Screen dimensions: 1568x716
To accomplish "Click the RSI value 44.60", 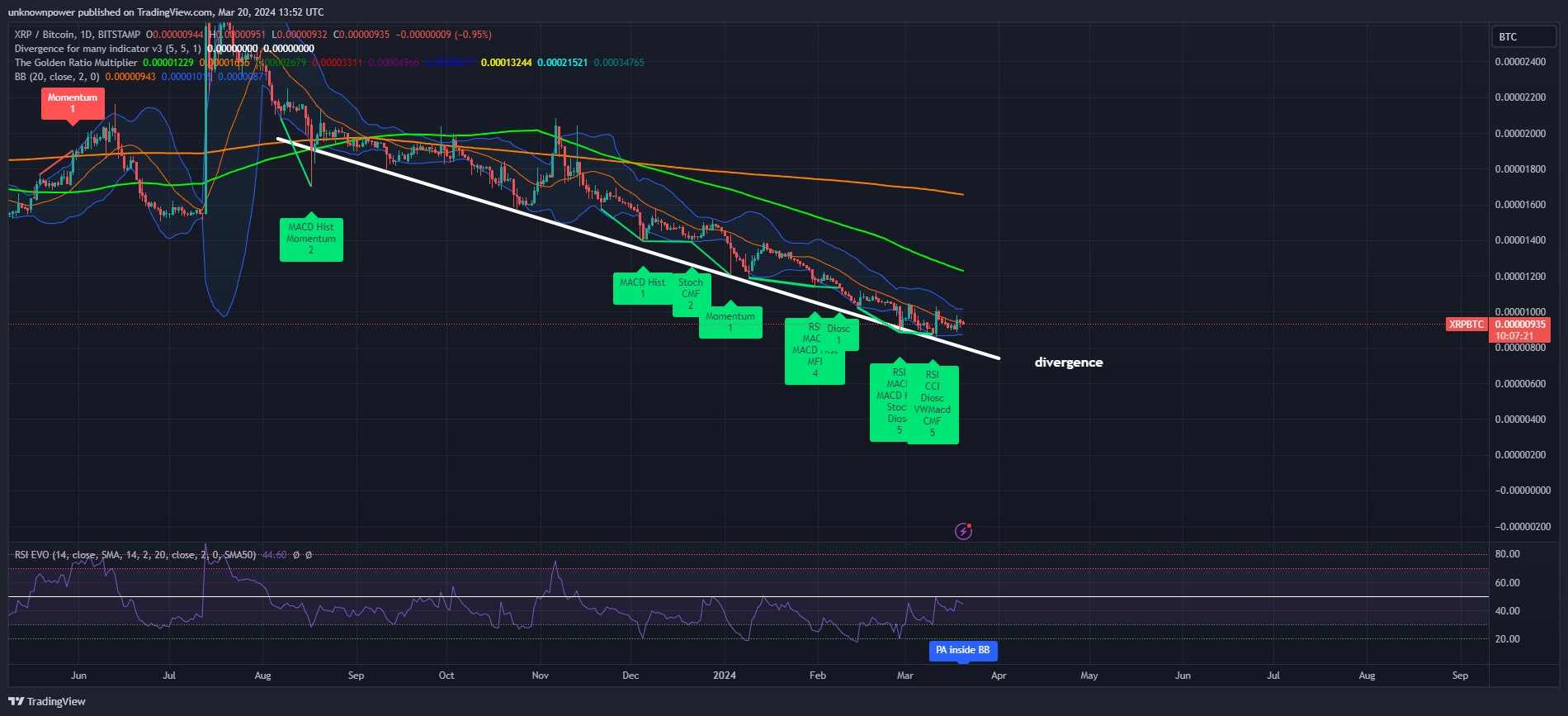I will tap(274, 555).
